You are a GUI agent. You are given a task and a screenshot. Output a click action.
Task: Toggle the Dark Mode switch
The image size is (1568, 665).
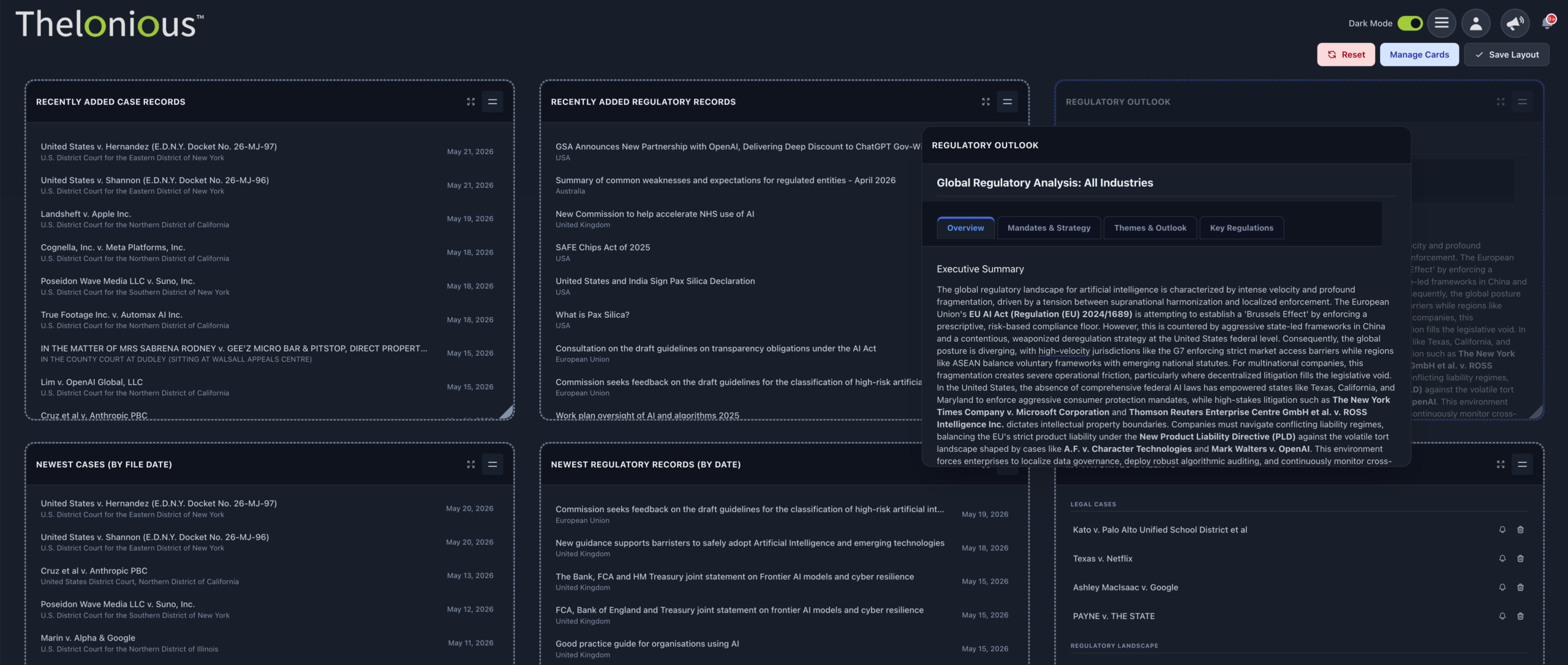(x=1410, y=23)
